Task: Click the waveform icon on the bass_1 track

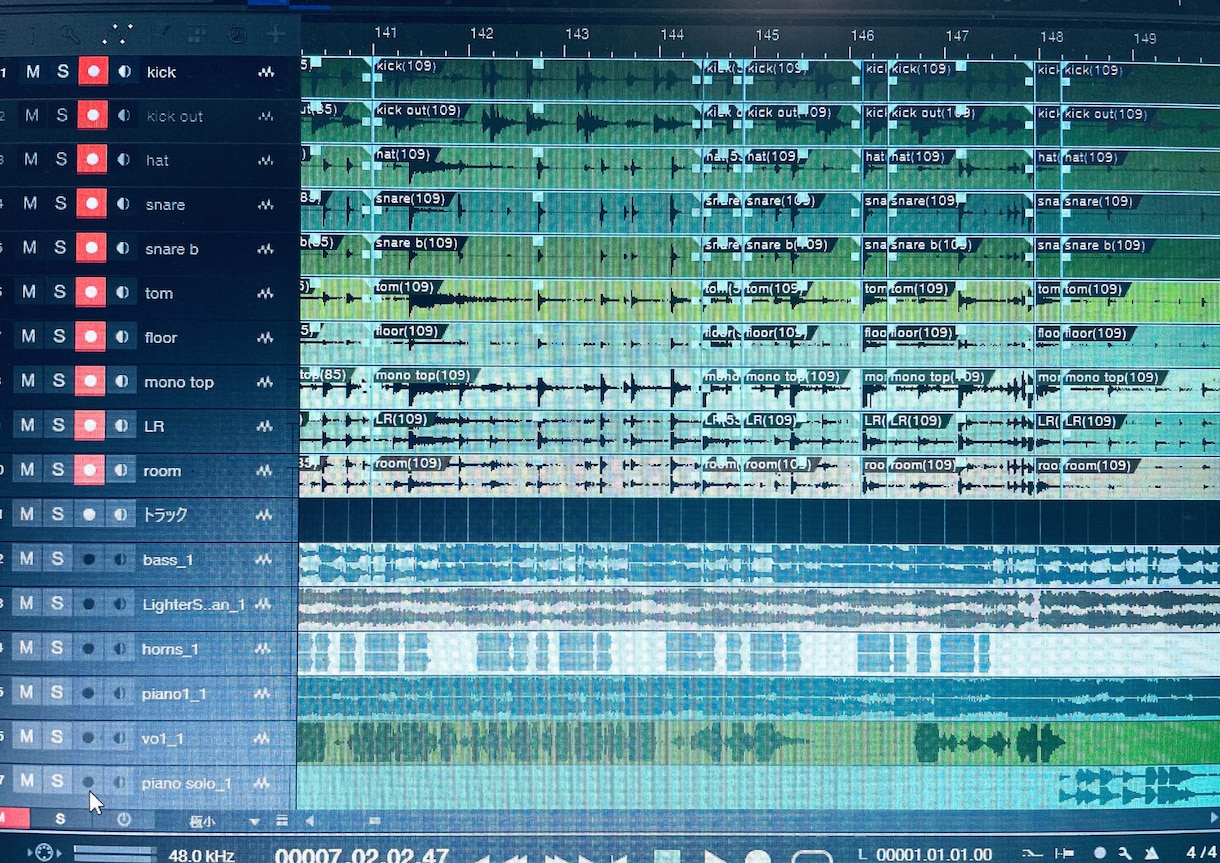Action: point(264,560)
